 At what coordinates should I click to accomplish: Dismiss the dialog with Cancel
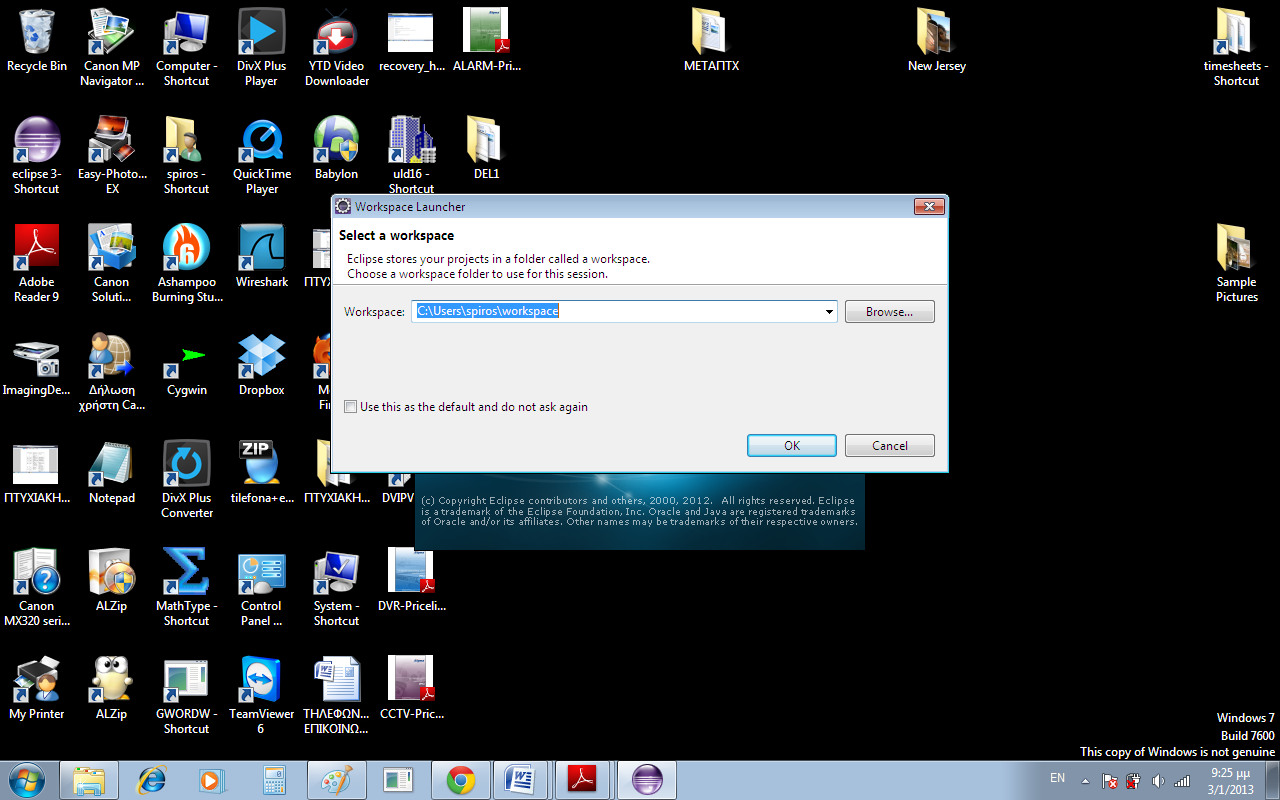coord(889,446)
